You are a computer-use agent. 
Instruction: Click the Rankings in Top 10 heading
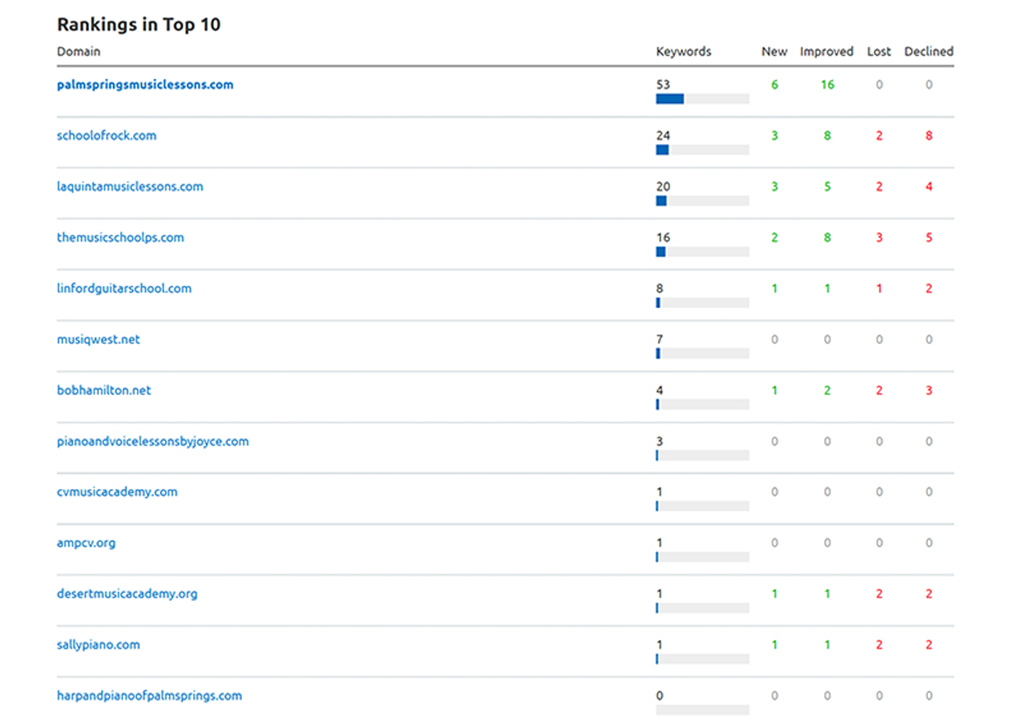click(138, 24)
